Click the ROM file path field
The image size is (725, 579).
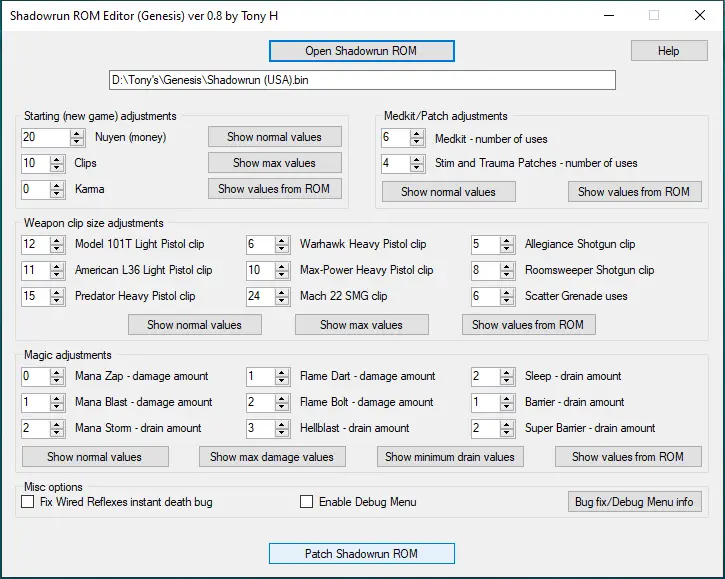(x=362, y=80)
